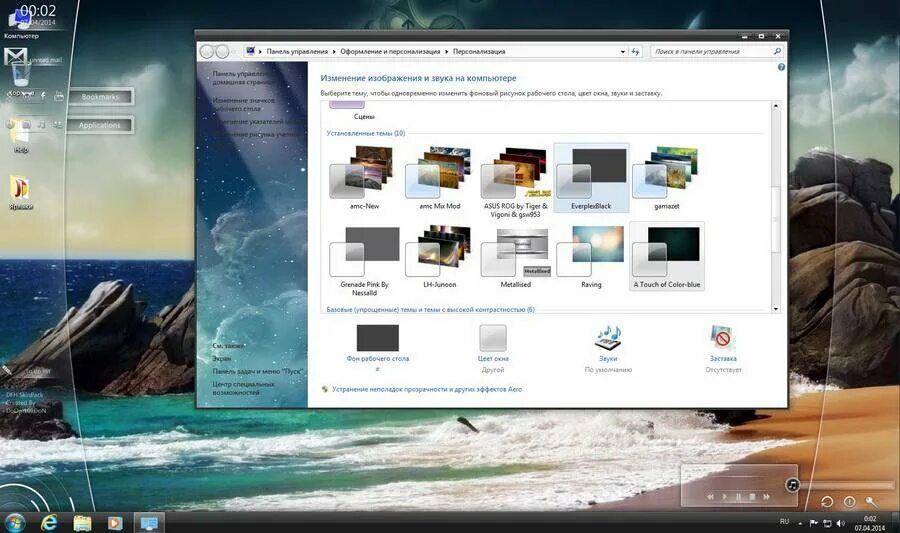This screenshot has width=900, height=533.
Task: Select the amc Mix Mod theme
Action: 440,178
